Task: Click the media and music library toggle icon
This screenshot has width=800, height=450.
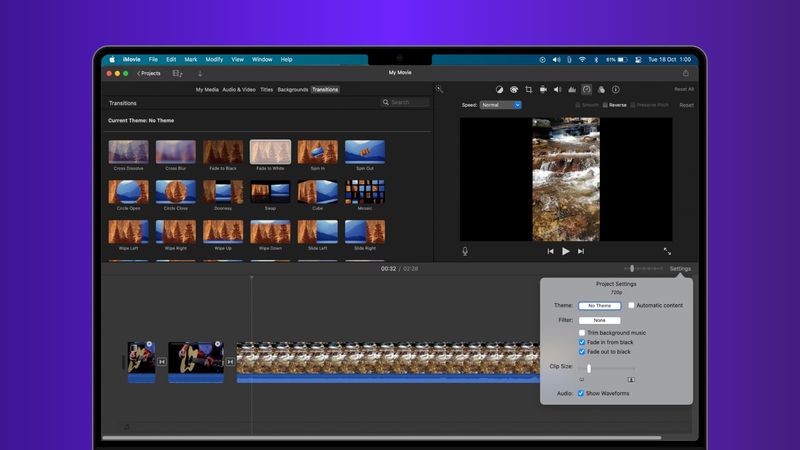Action: tap(177, 73)
